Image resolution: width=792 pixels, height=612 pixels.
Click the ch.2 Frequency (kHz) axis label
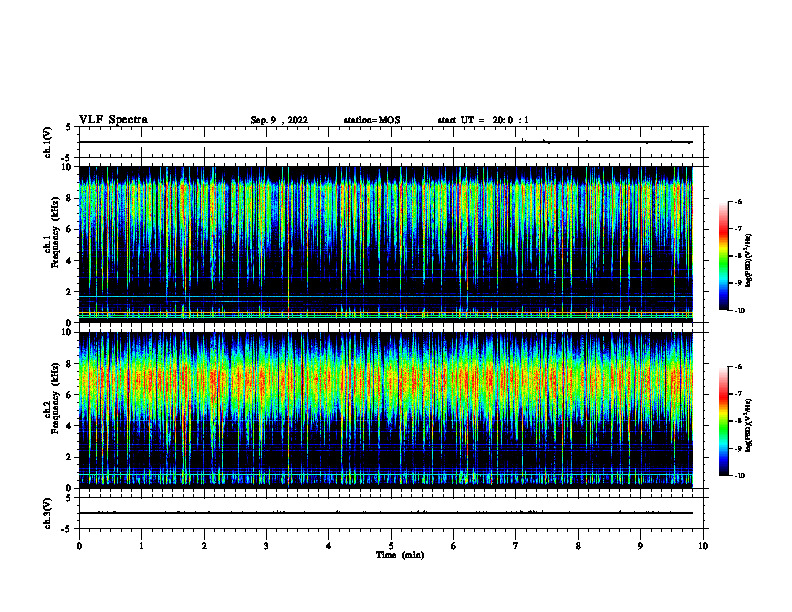click(52, 398)
